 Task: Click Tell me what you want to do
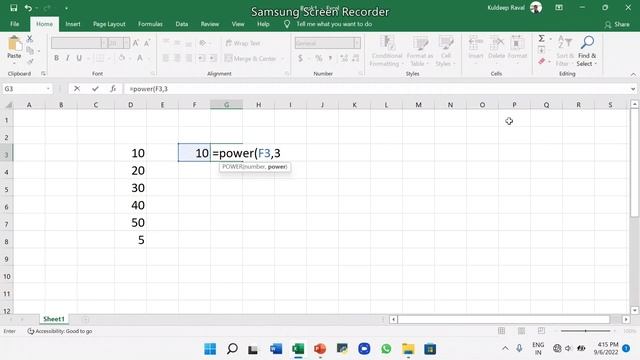point(333,24)
